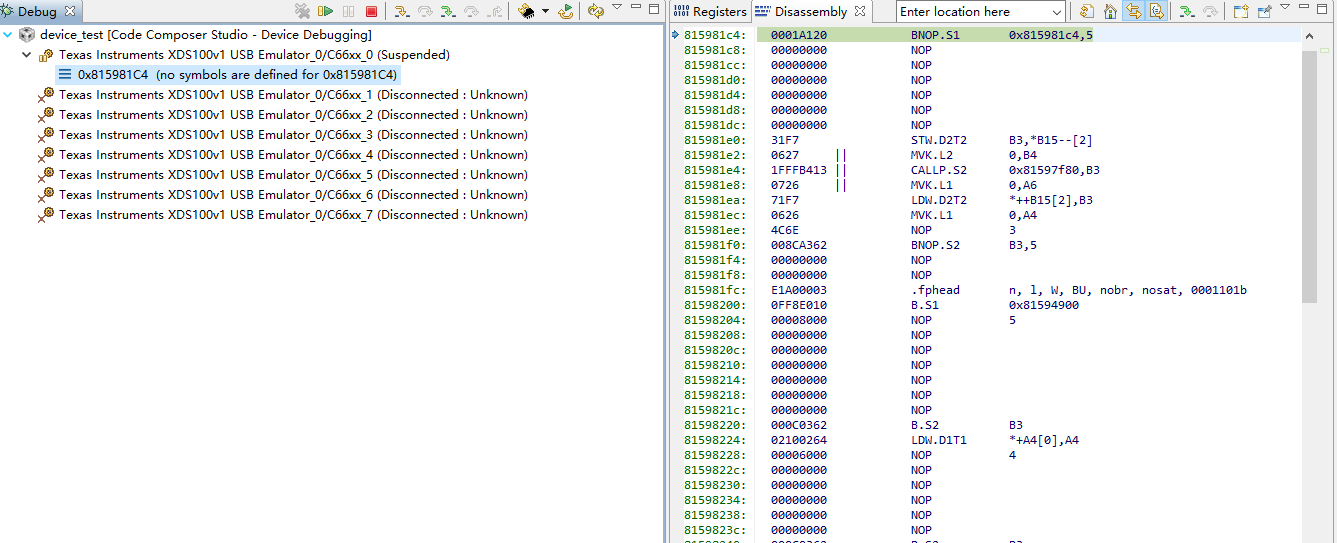Select the C66xx_5 (Disconnected : Unknown) core
This screenshot has width=1337, height=543.
(293, 175)
